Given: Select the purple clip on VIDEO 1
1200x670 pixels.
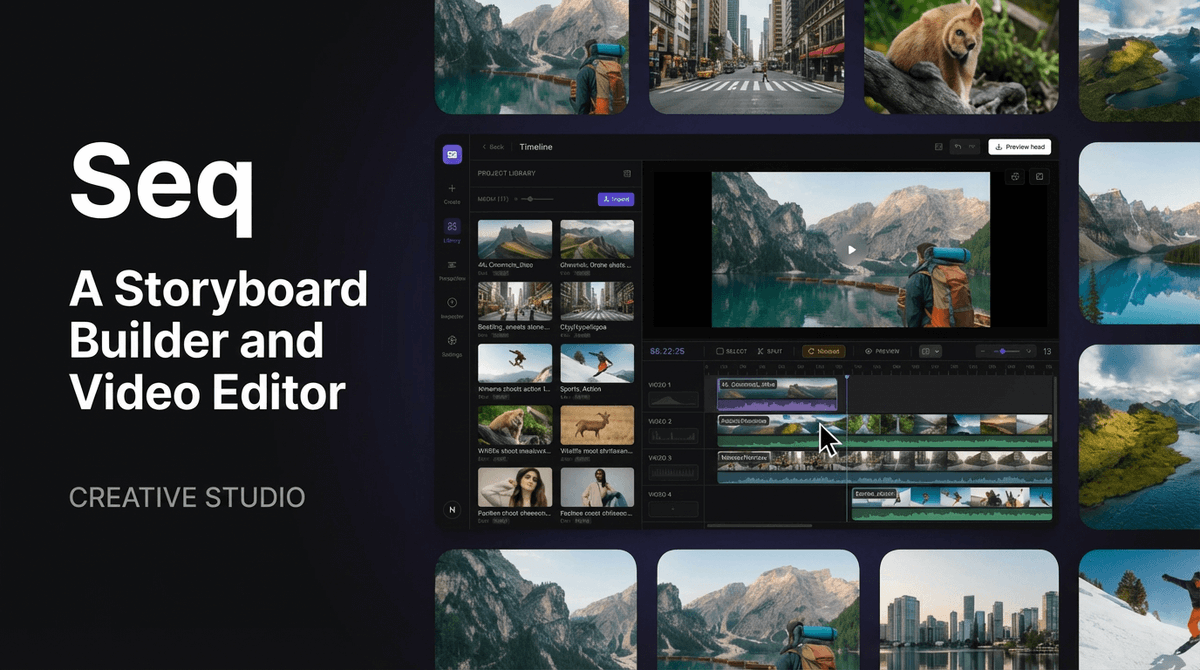Looking at the screenshot, I should click(x=777, y=394).
